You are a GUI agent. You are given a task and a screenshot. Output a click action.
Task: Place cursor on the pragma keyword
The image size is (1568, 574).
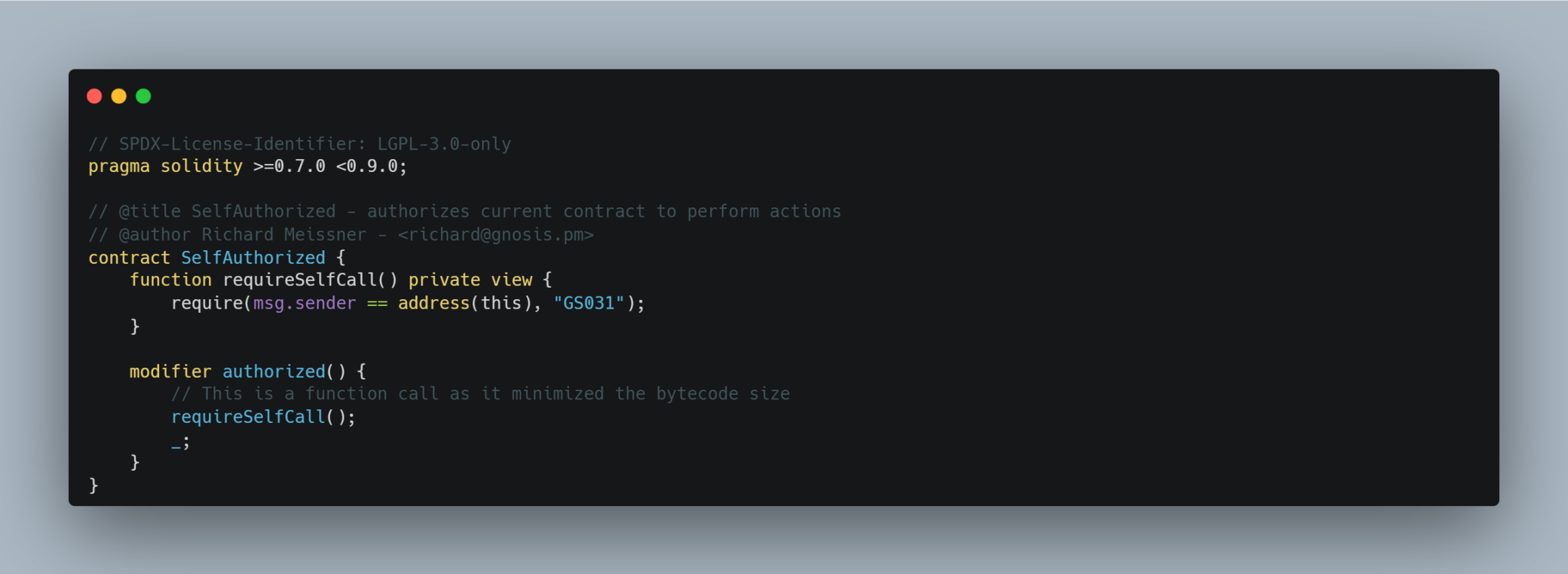(118, 167)
